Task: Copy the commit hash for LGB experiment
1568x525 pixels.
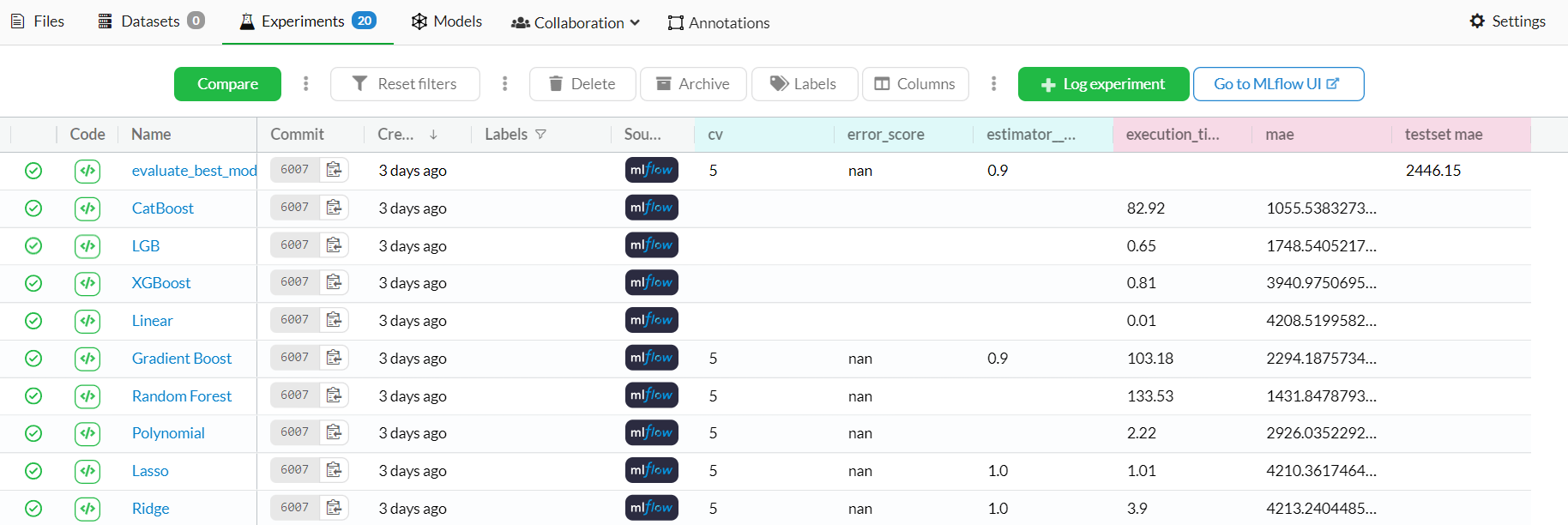Action: 334,245
